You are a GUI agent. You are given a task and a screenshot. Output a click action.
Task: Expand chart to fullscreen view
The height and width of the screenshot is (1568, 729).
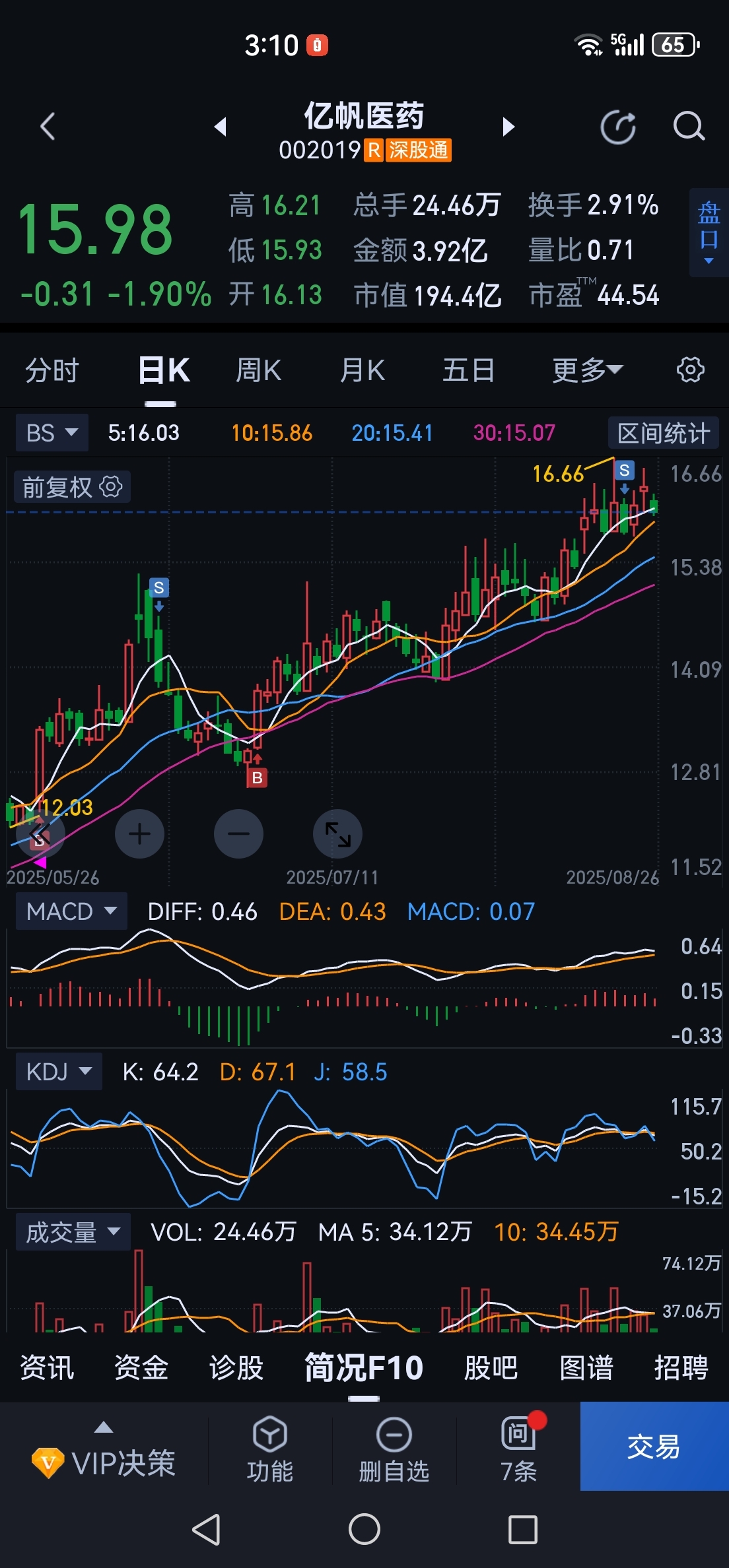coord(337,833)
